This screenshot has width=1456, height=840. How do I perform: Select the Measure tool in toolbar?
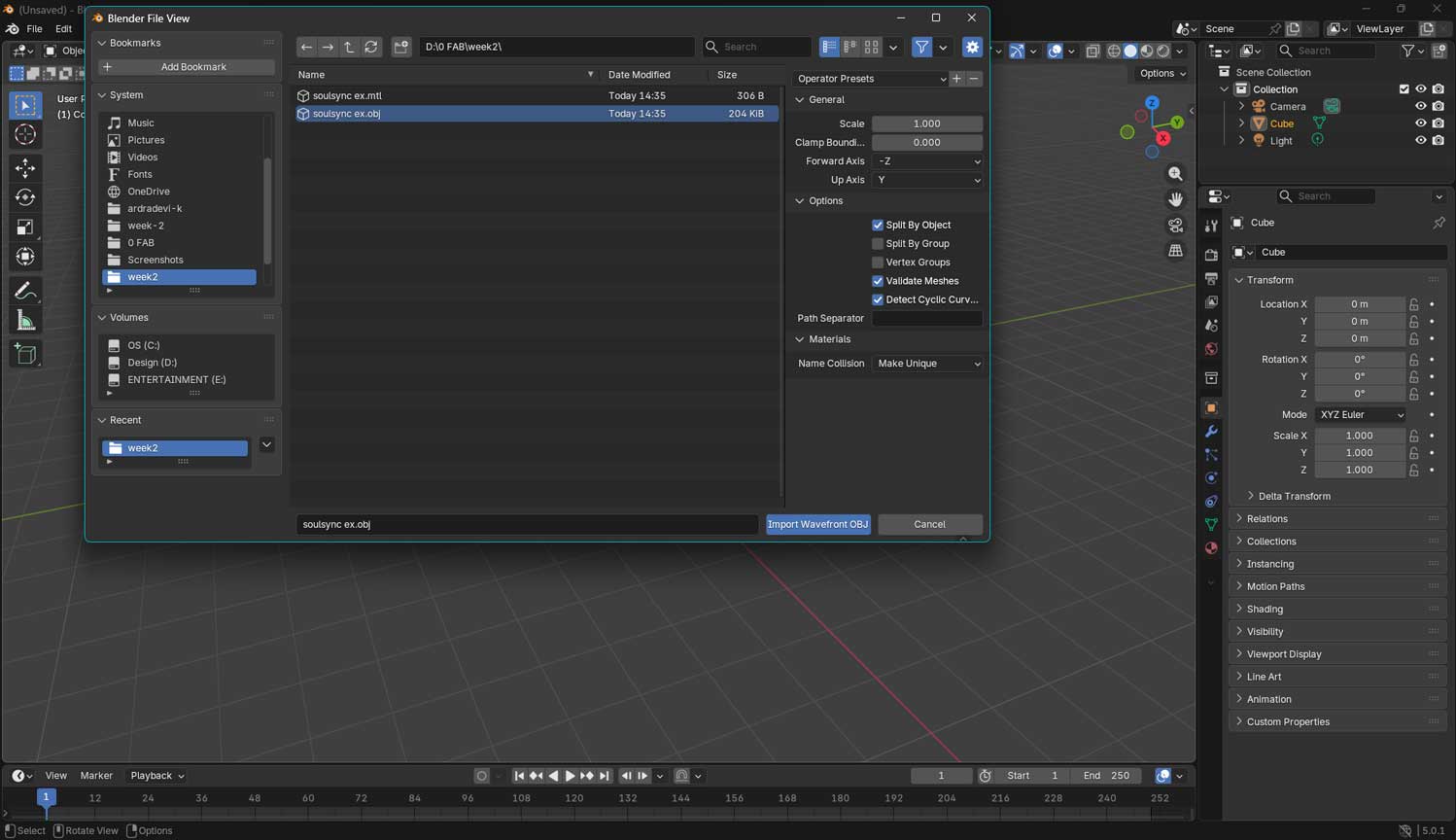pos(25,321)
